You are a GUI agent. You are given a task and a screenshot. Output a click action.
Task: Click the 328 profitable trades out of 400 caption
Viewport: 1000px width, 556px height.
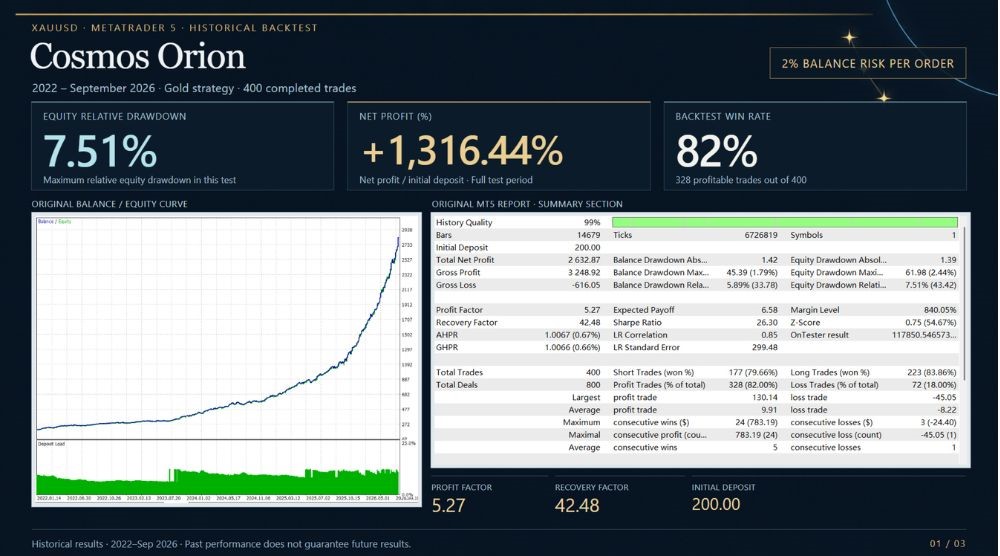[x=741, y=180]
